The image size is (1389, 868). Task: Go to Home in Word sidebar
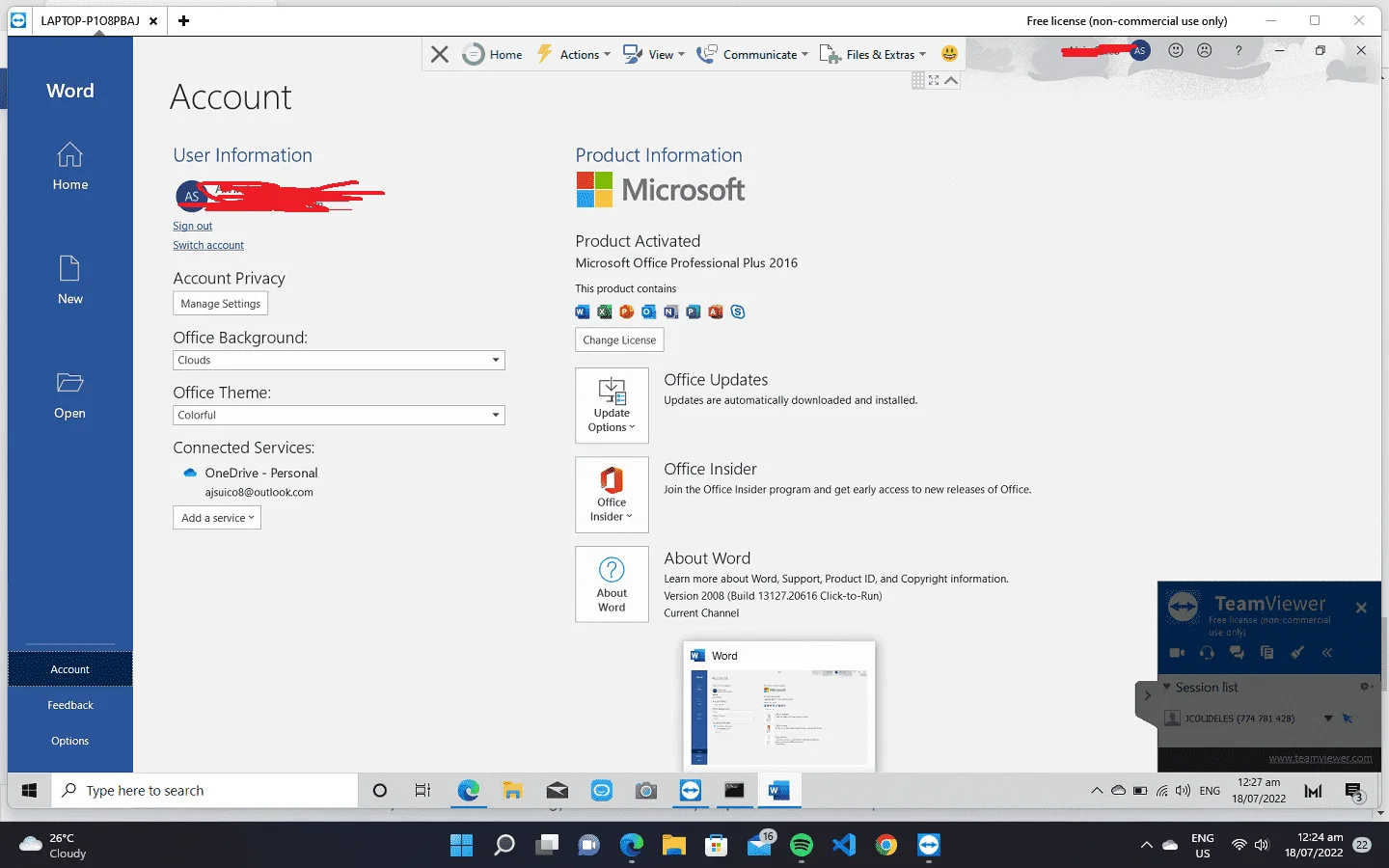(69, 166)
